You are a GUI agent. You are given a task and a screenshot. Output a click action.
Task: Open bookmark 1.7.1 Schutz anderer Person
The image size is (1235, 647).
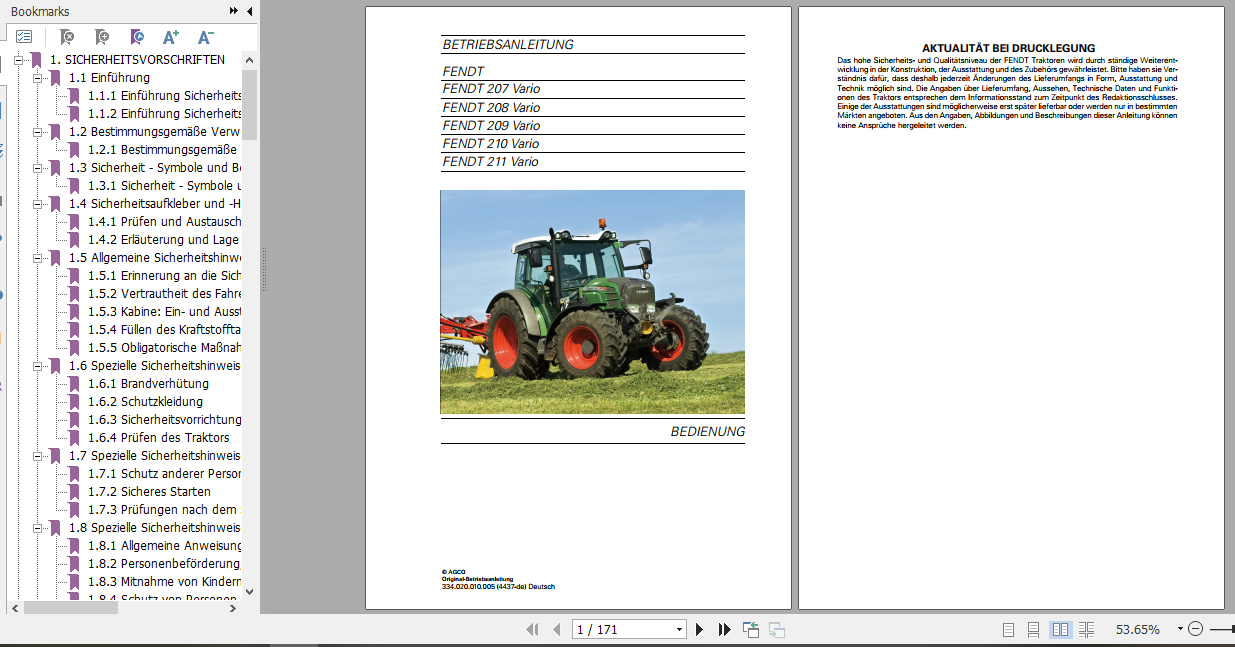[164, 474]
